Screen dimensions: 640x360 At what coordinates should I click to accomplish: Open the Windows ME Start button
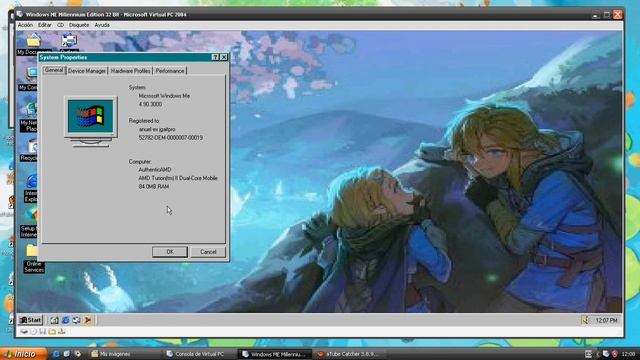31,320
